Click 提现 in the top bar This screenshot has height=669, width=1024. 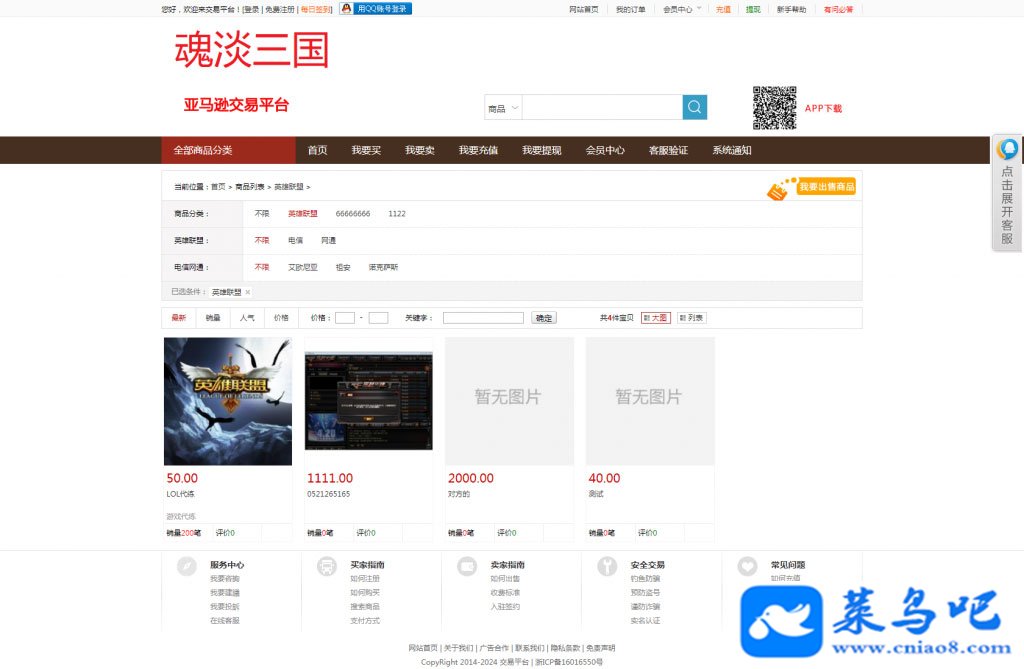click(753, 9)
